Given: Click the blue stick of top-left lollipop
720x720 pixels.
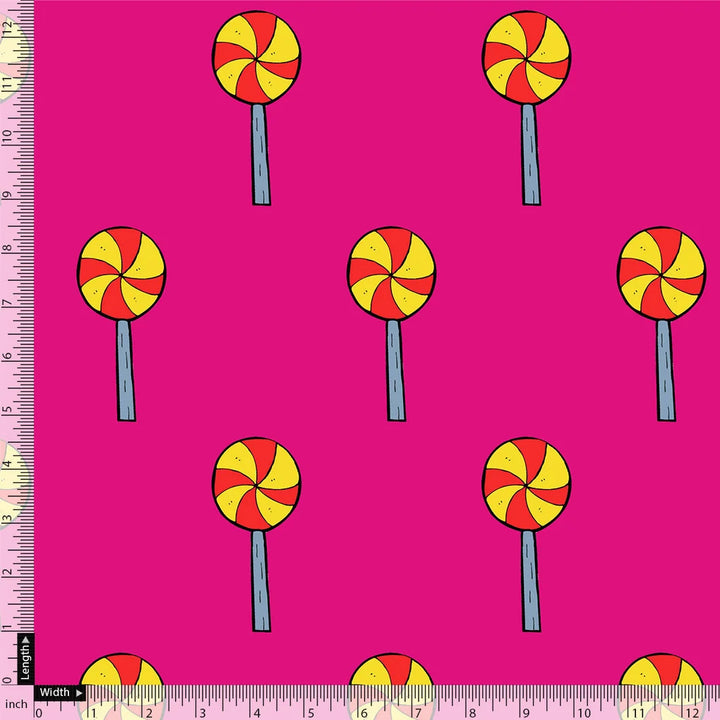Looking at the screenshot, I should (x=260, y=154).
